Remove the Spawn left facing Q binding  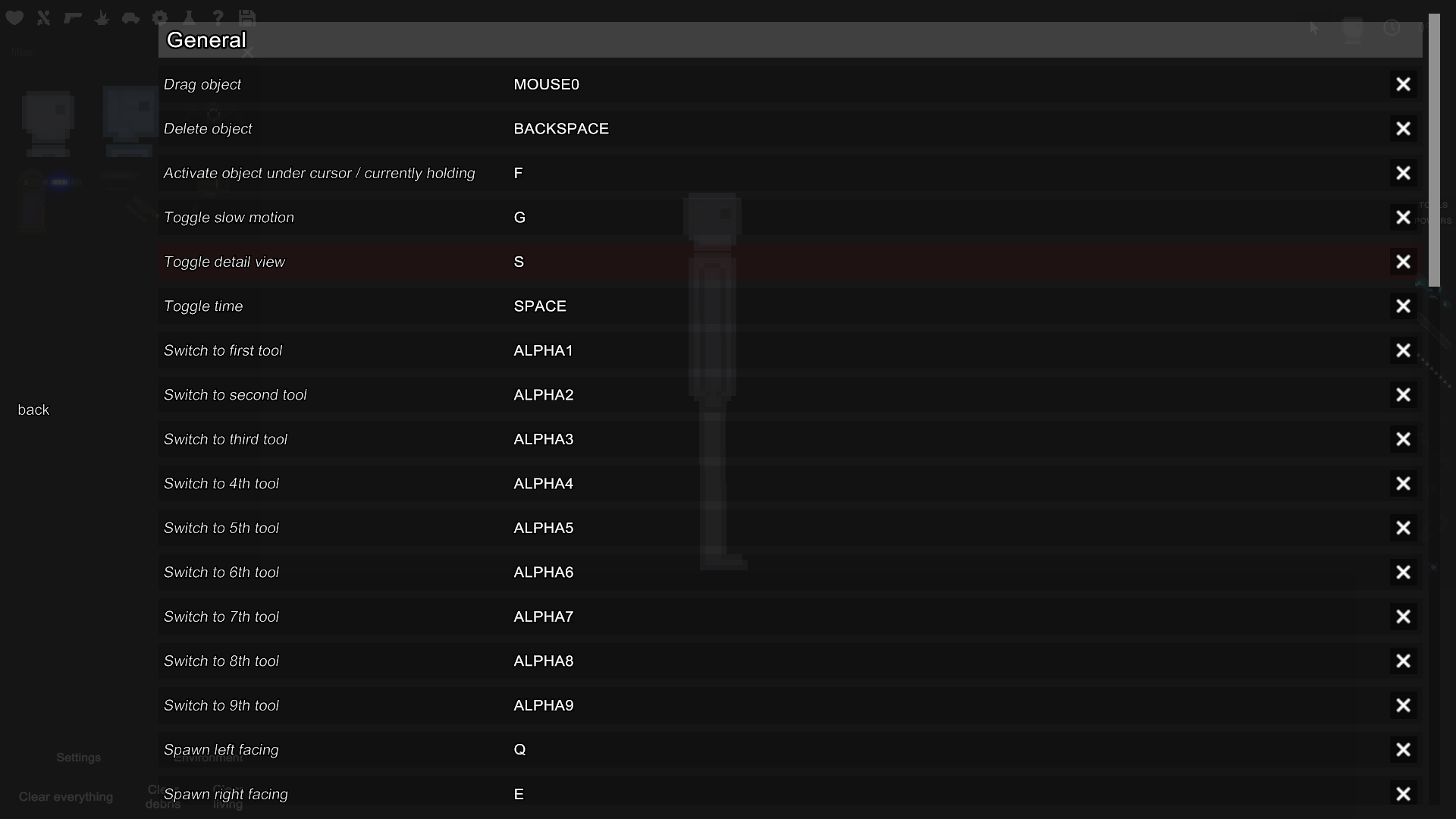tap(1403, 750)
